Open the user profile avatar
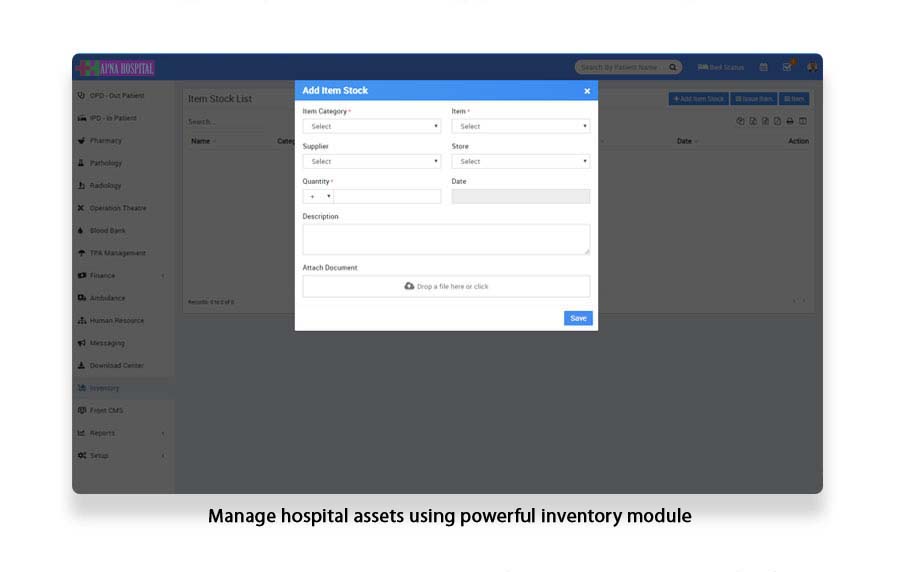The height and width of the screenshot is (572, 900). click(x=812, y=67)
